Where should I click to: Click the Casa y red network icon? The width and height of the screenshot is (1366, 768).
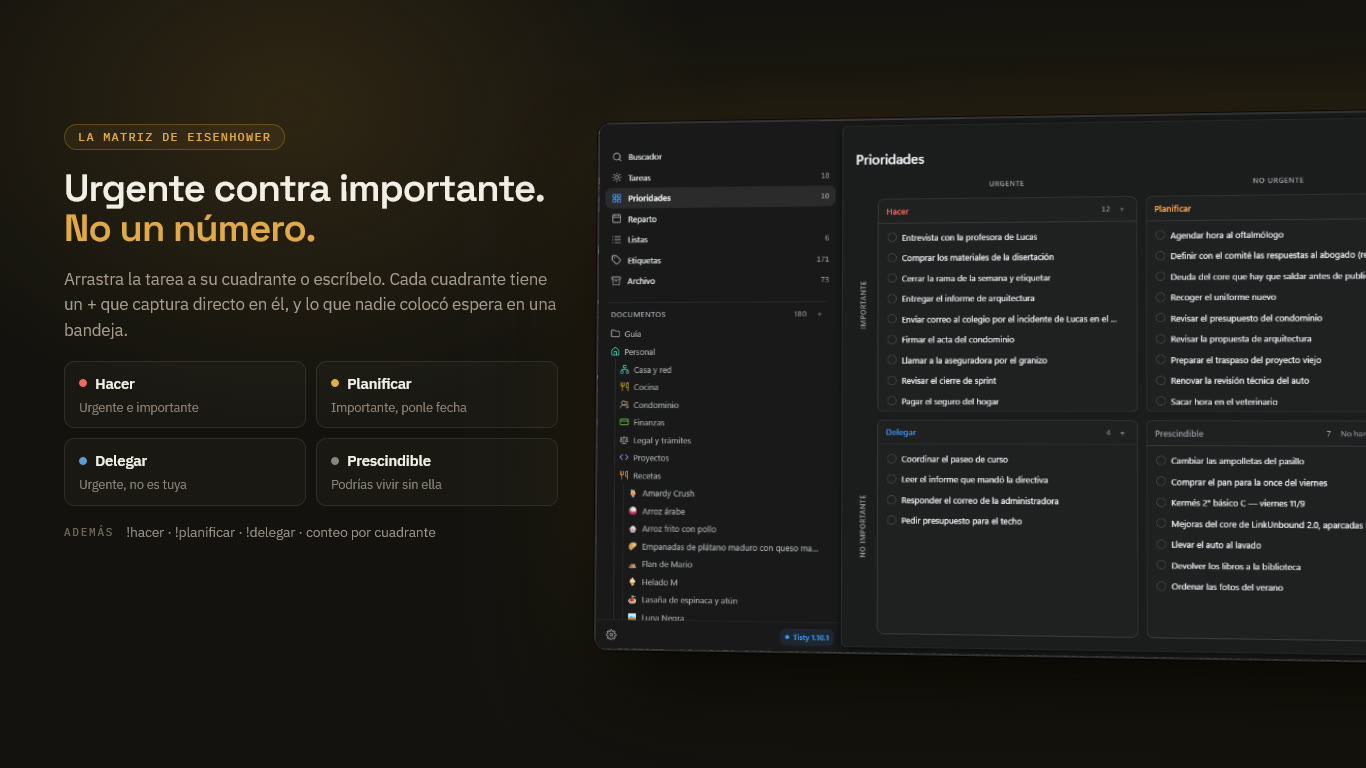point(624,370)
